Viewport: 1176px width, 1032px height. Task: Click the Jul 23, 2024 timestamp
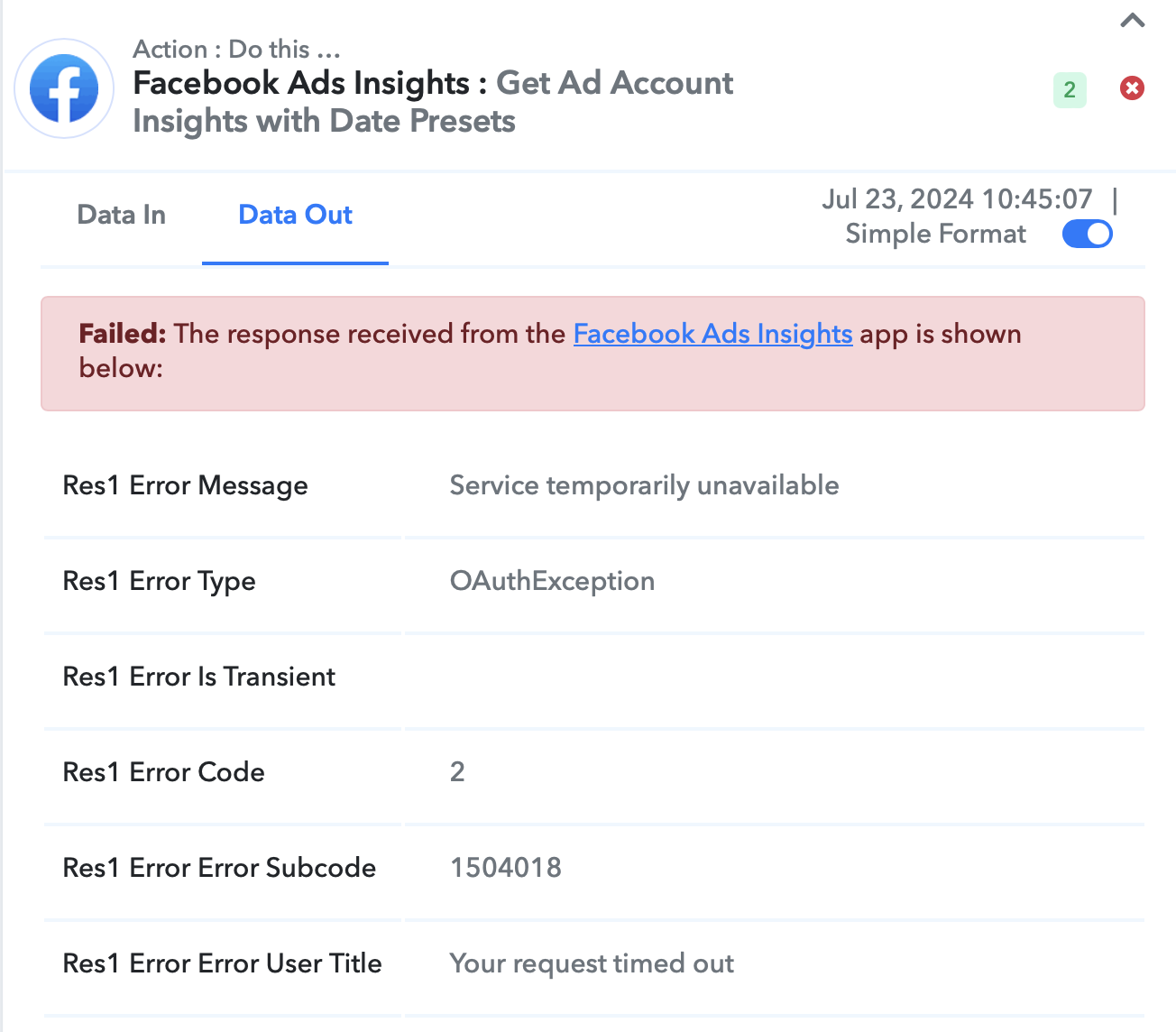957,198
